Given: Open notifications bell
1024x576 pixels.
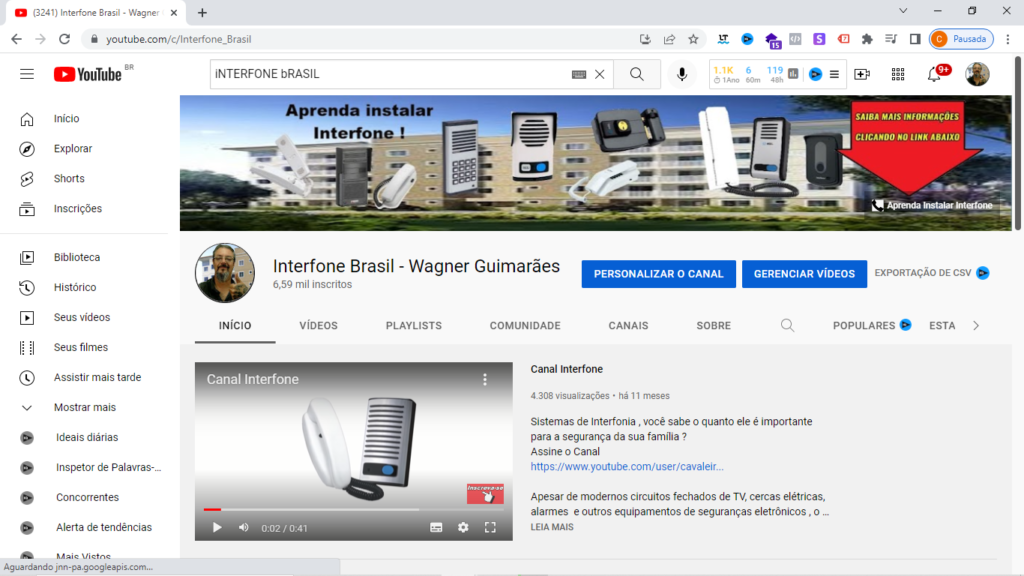Looking at the screenshot, I should (x=935, y=74).
